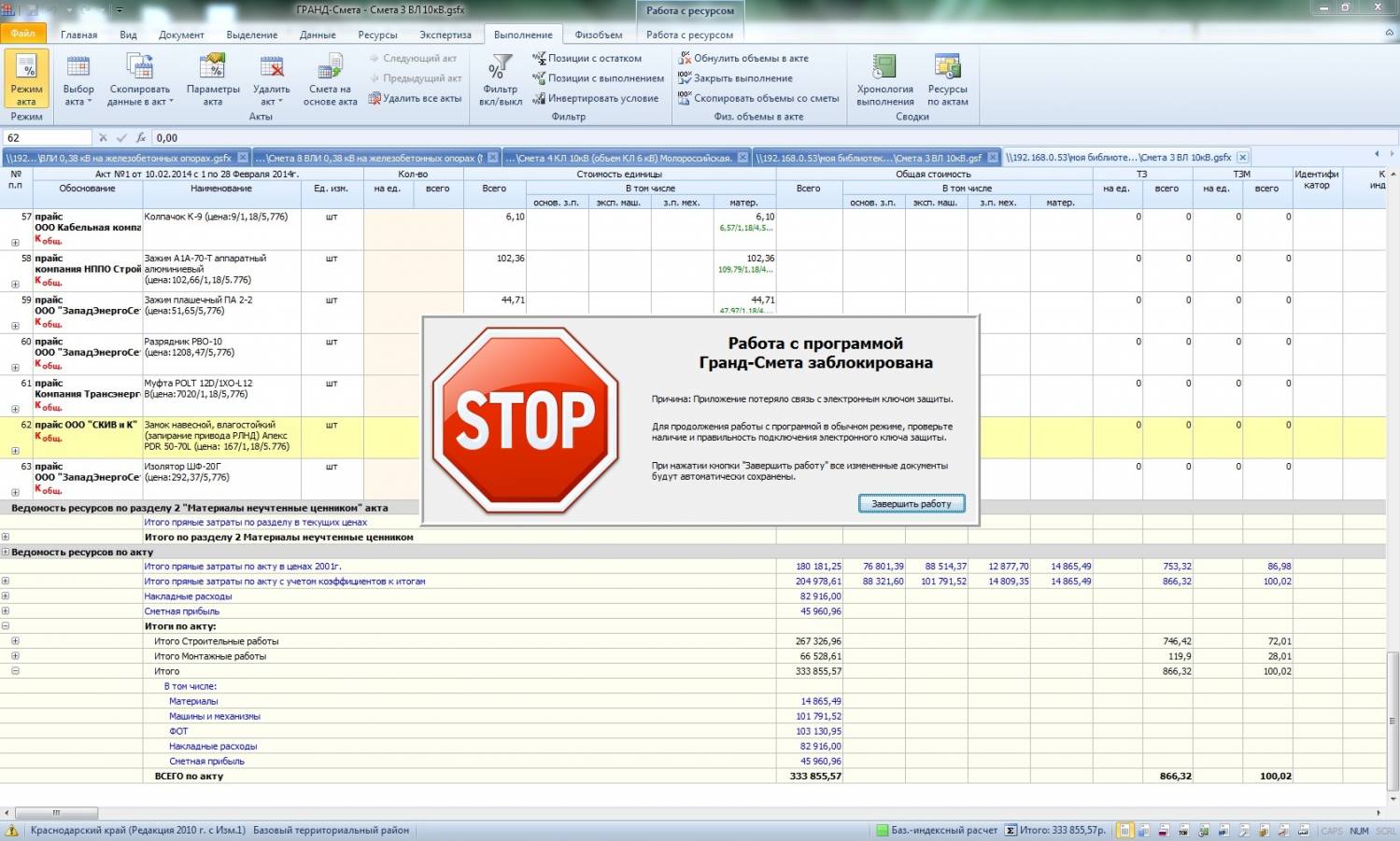1400x841 pixels.
Task: Click the fx function icon
Action: (141, 137)
